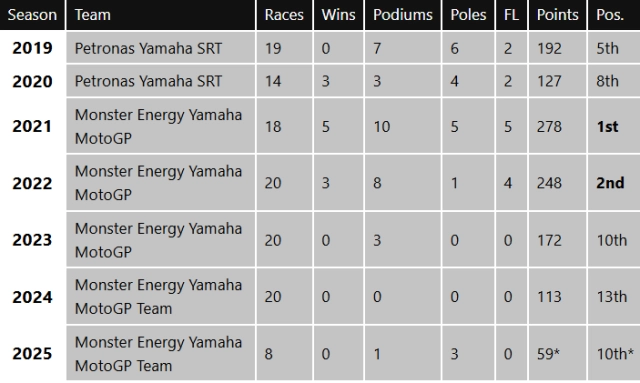Image resolution: width=640 pixels, height=383 pixels.
Task: Click the 2021 season row label
Action: [x=32, y=126]
